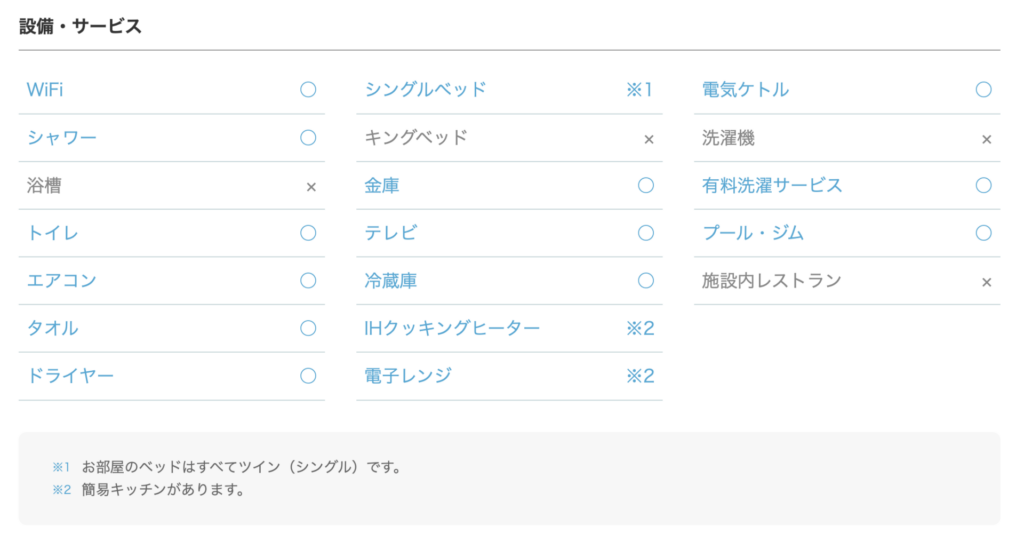Screen dimensions: 1024x550
Task: Click the 冷蔵庫 amenity label
Action: [391, 281]
